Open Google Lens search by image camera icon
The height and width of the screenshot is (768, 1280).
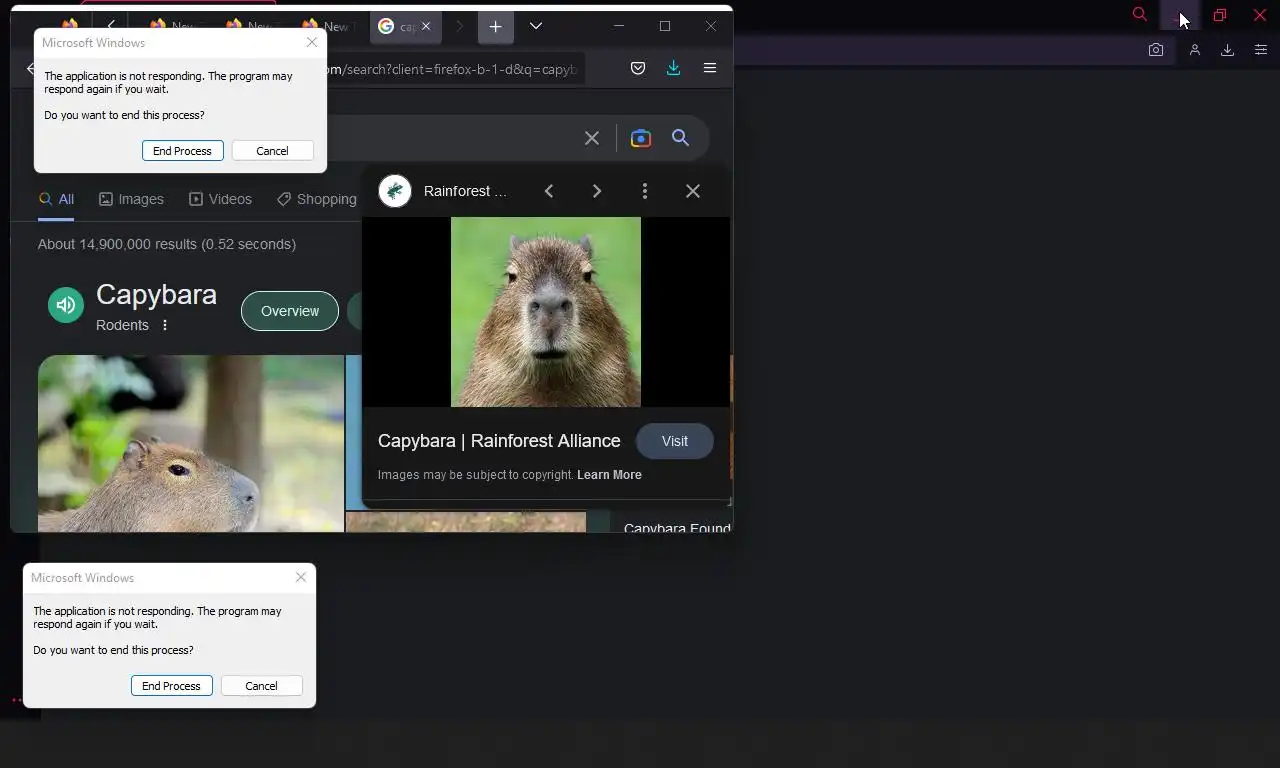(641, 138)
